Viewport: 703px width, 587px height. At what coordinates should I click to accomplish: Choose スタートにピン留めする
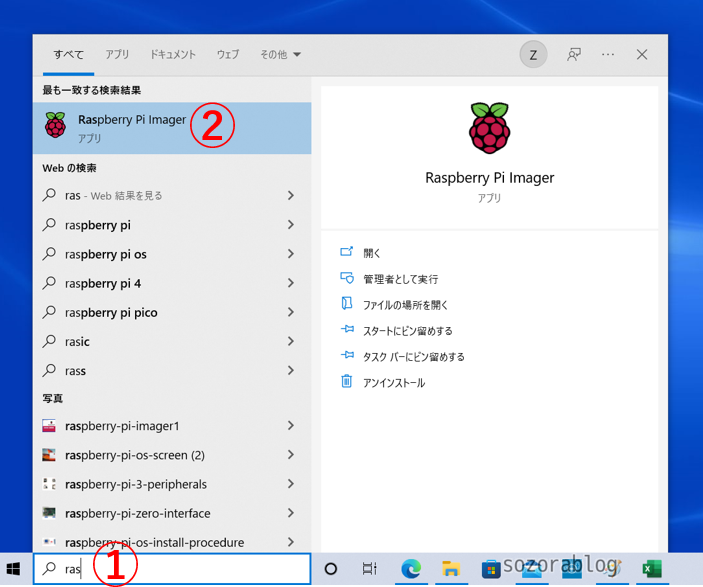click(x=408, y=331)
